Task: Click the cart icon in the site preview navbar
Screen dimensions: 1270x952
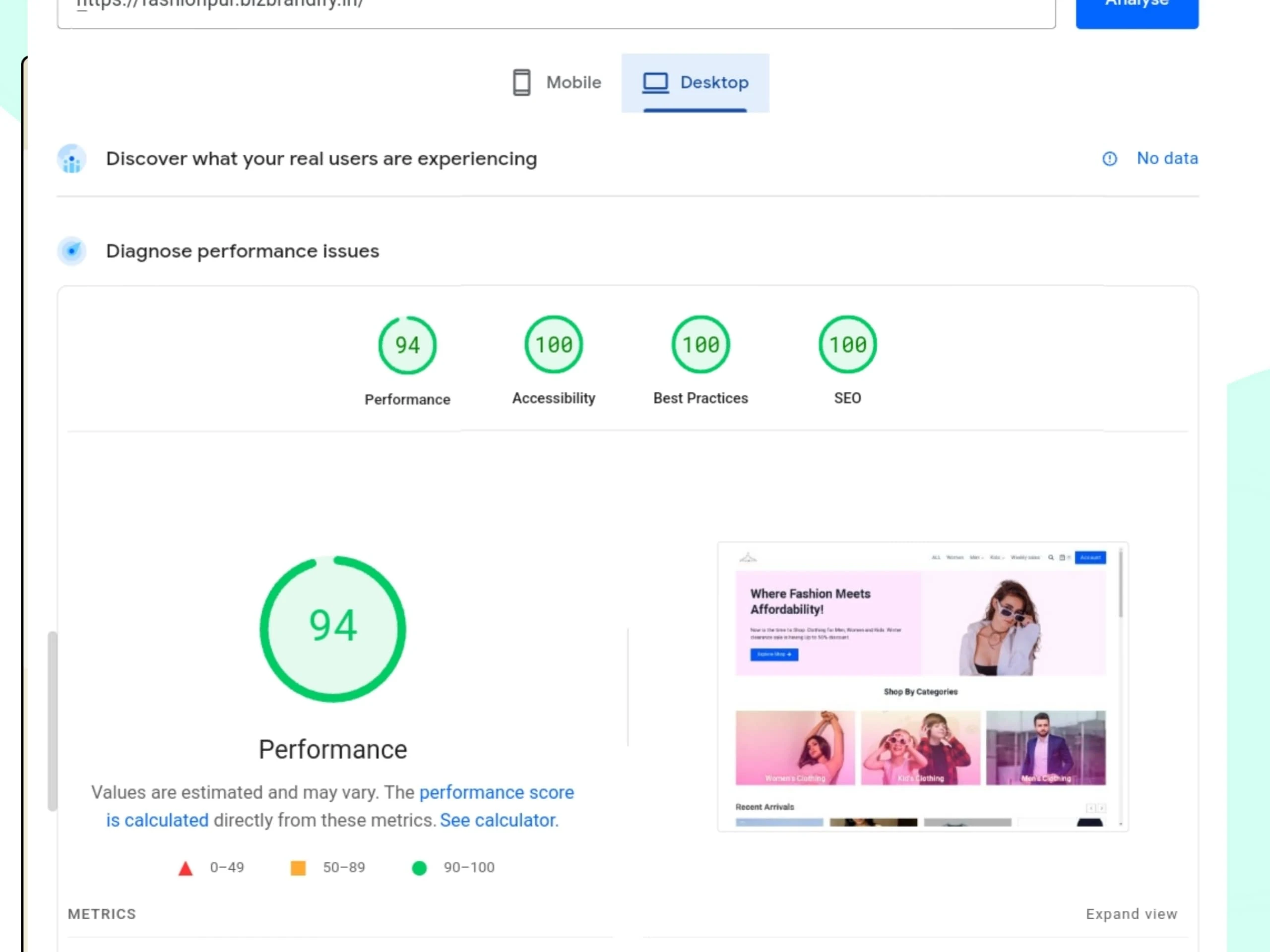Action: click(1063, 558)
